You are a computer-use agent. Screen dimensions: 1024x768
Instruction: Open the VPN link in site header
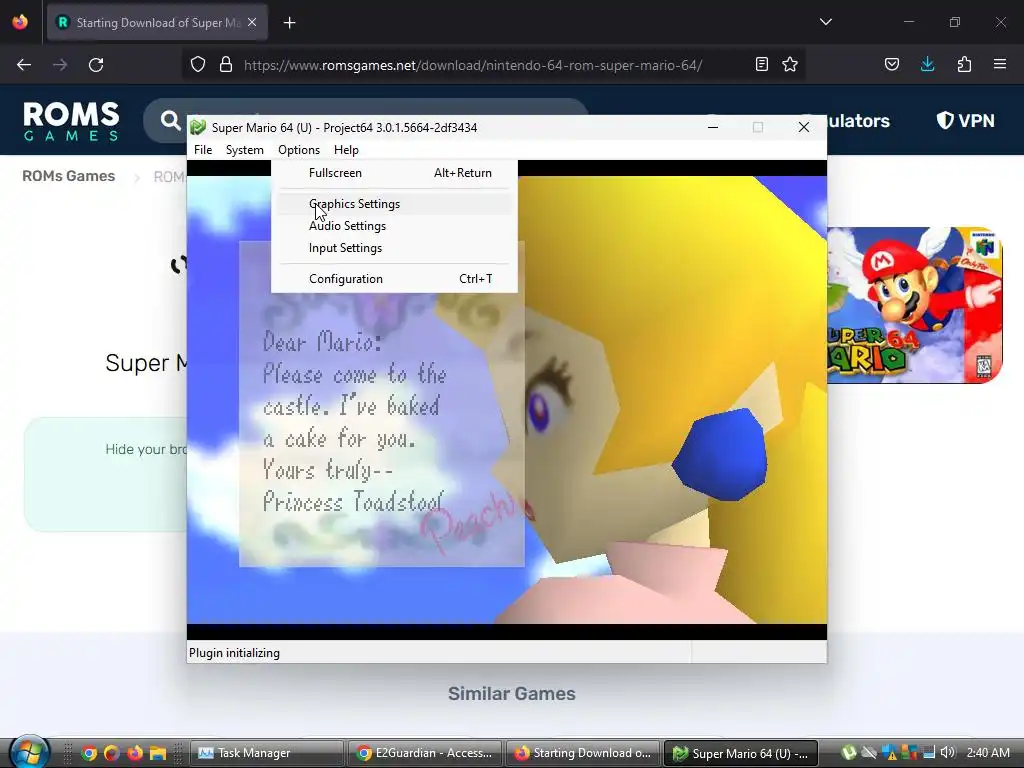(x=965, y=121)
